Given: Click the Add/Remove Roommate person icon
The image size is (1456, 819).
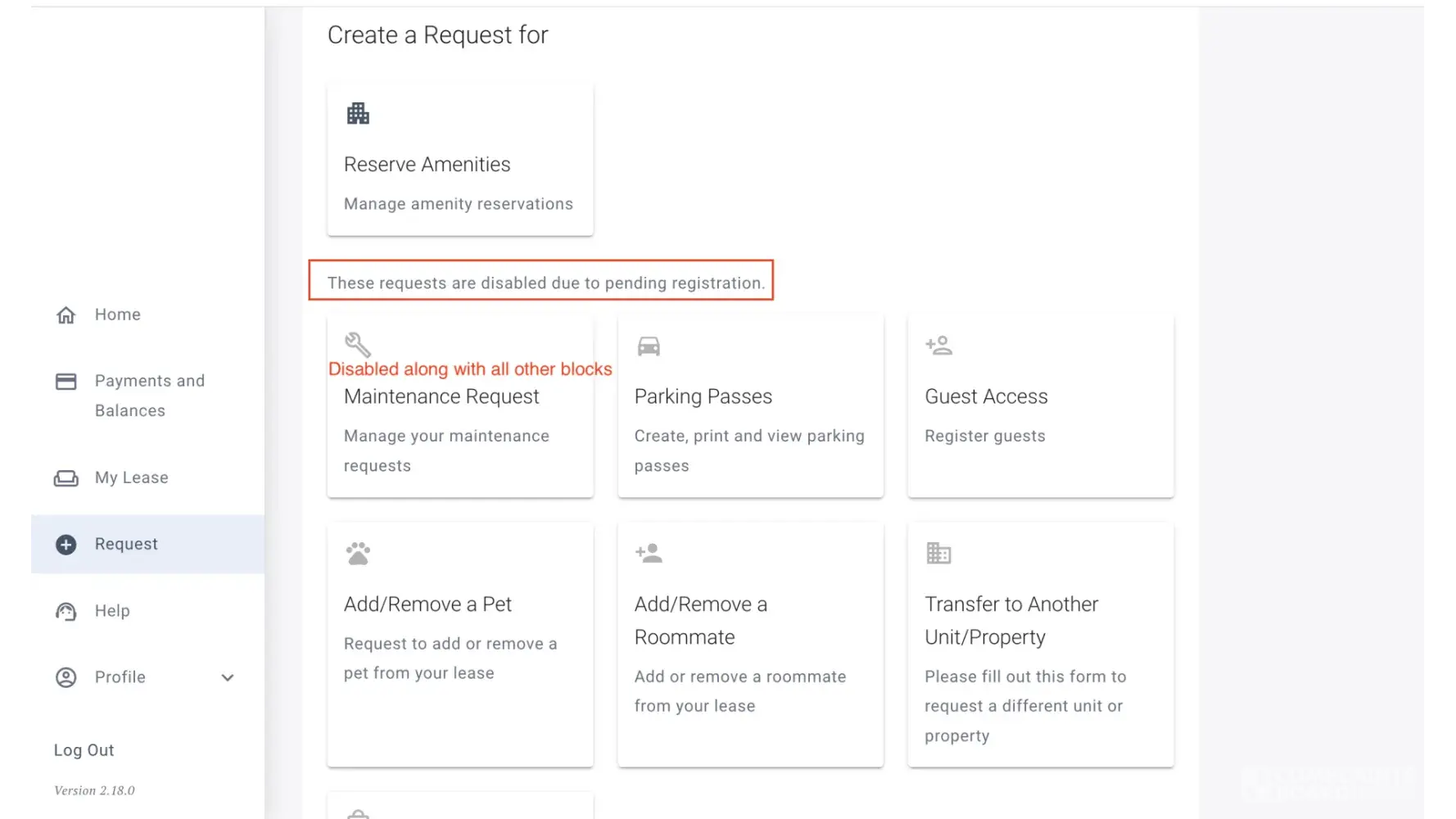Looking at the screenshot, I should [649, 554].
